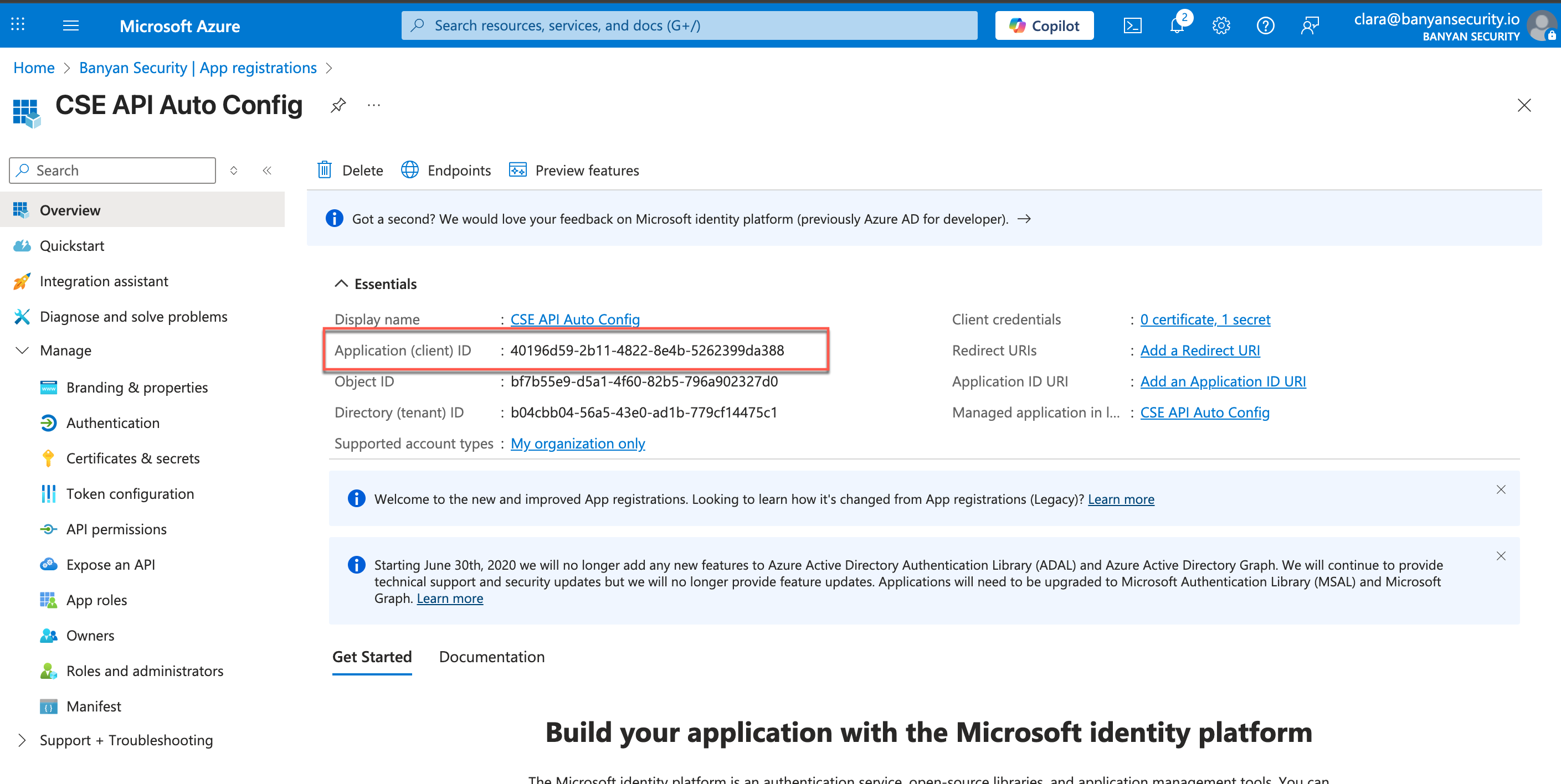Click the Delete trash icon
The width and height of the screenshot is (1561, 784).
point(325,170)
